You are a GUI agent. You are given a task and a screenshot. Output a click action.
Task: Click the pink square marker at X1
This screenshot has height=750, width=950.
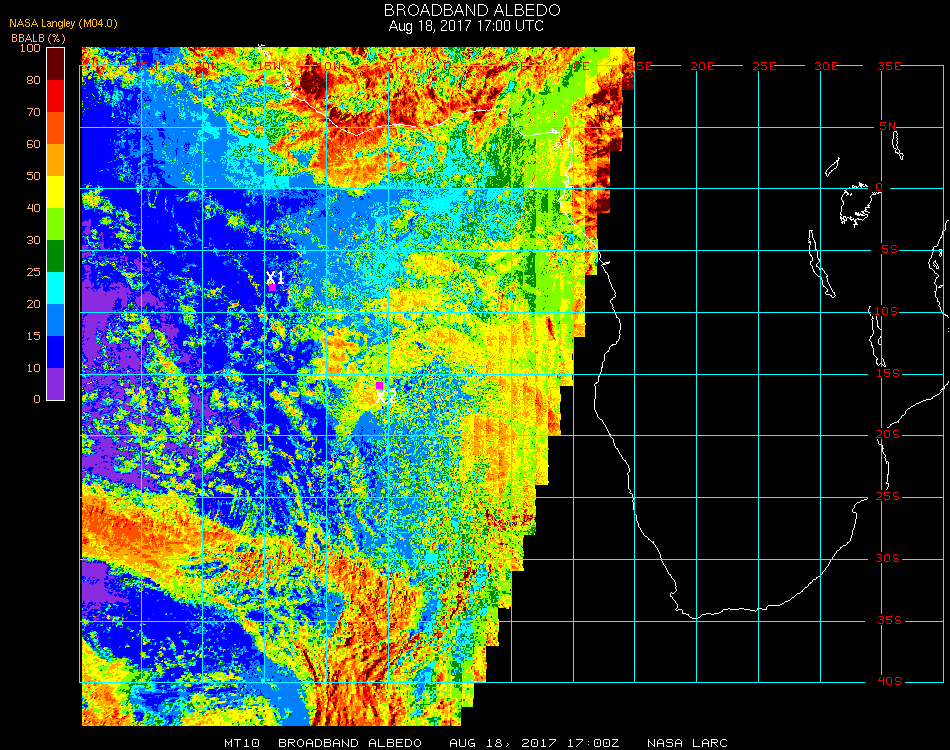point(273,288)
